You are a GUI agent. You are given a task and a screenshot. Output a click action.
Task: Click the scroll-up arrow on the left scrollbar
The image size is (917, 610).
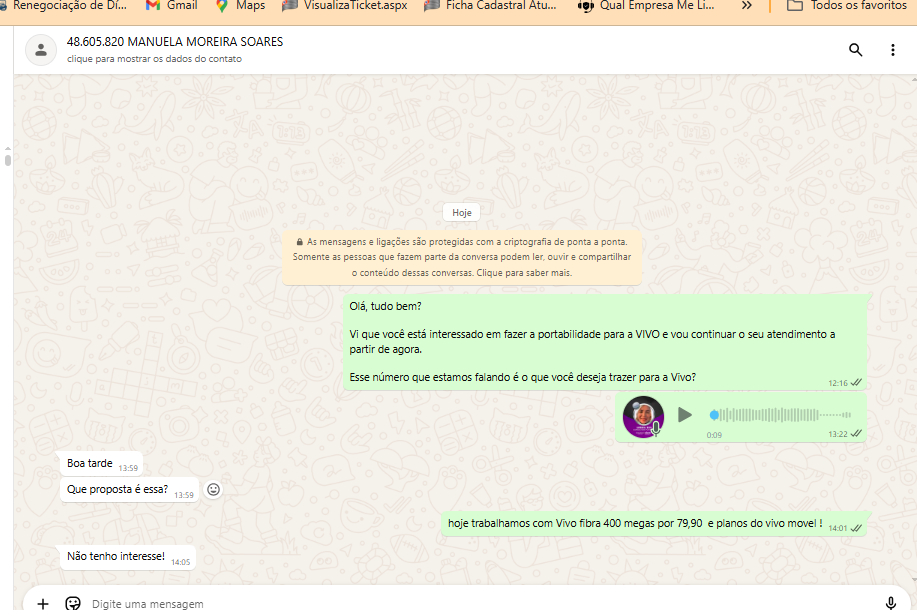click(8, 149)
